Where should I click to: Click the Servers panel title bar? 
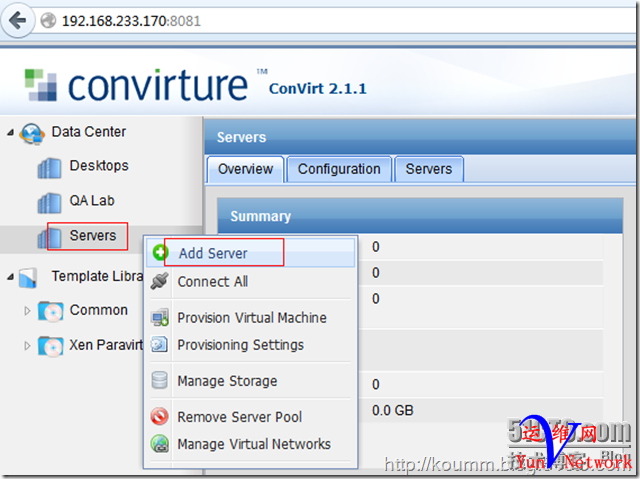[420, 137]
